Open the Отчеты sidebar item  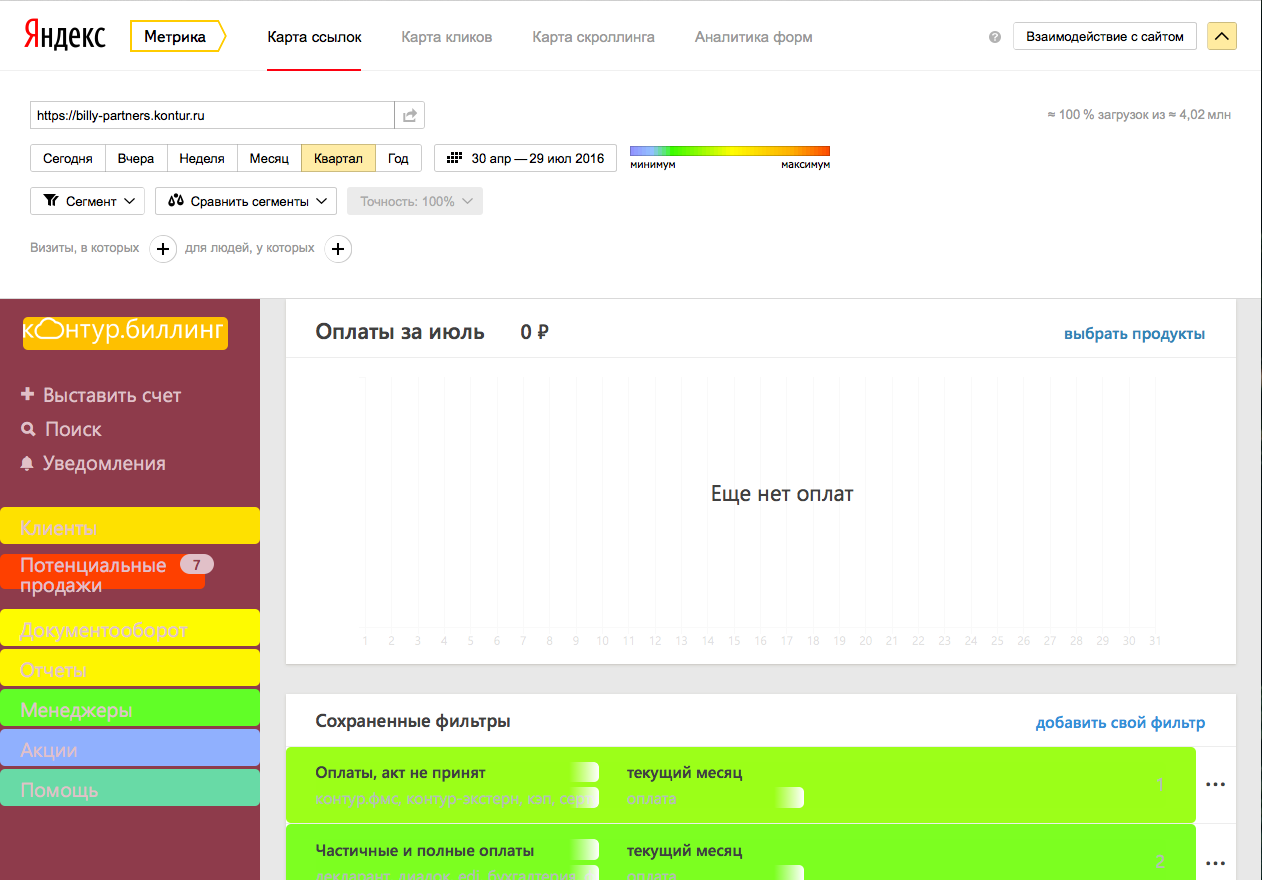(x=130, y=668)
